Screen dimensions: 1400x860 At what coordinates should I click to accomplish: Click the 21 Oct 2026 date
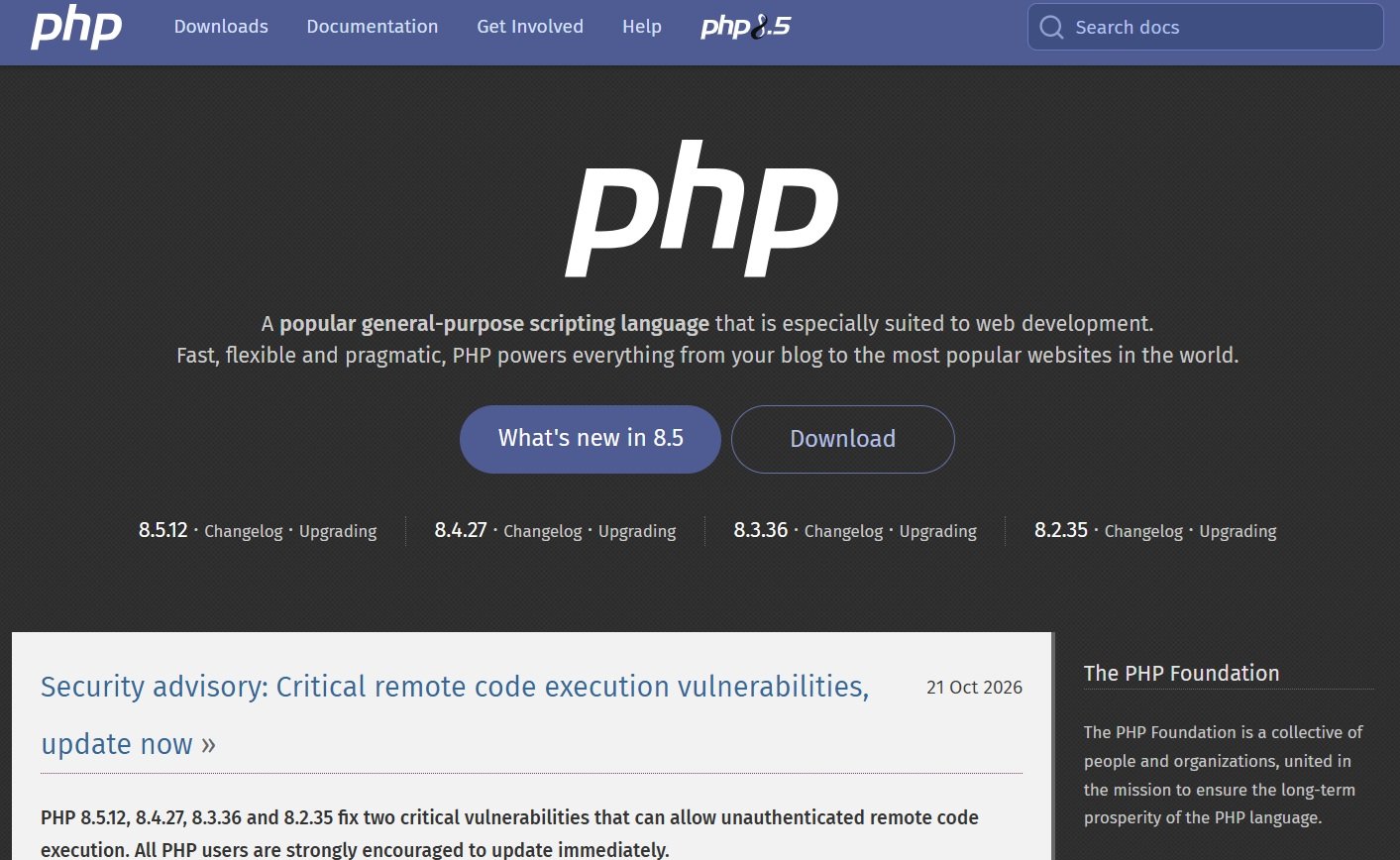click(x=974, y=688)
